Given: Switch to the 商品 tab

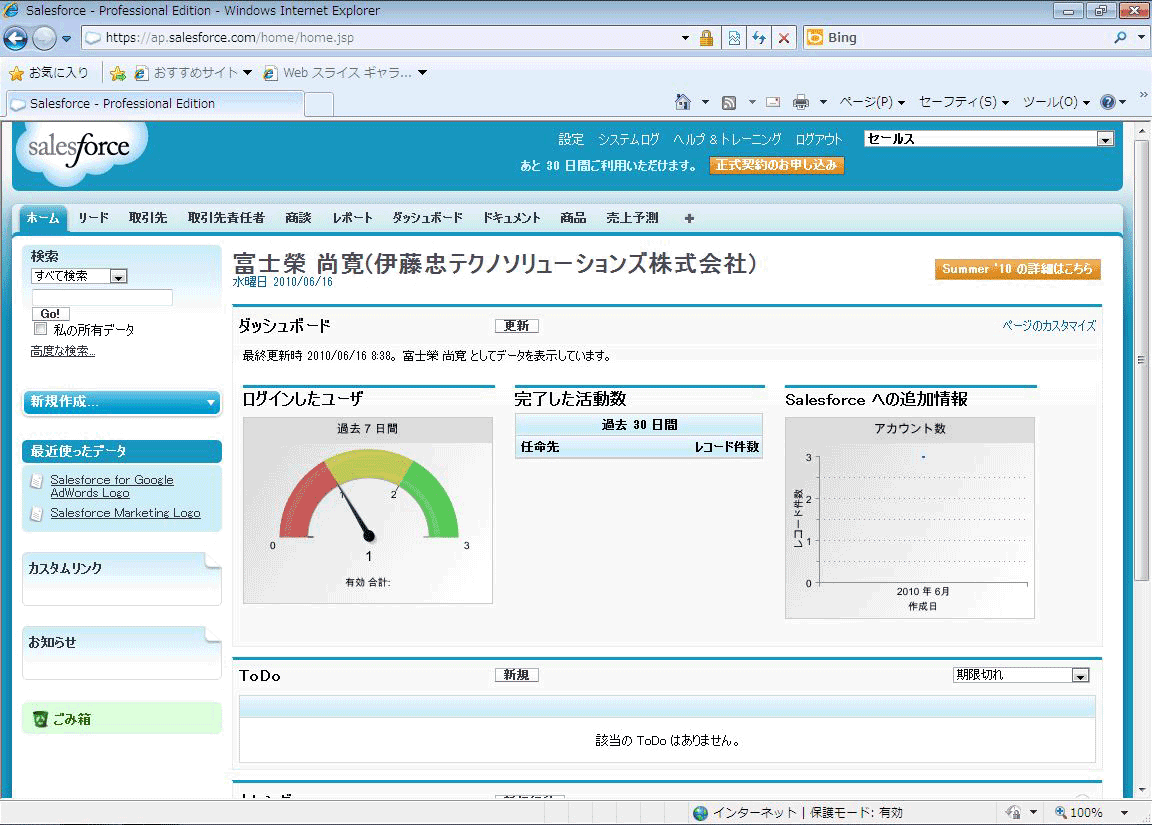Looking at the screenshot, I should (x=573, y=218).
